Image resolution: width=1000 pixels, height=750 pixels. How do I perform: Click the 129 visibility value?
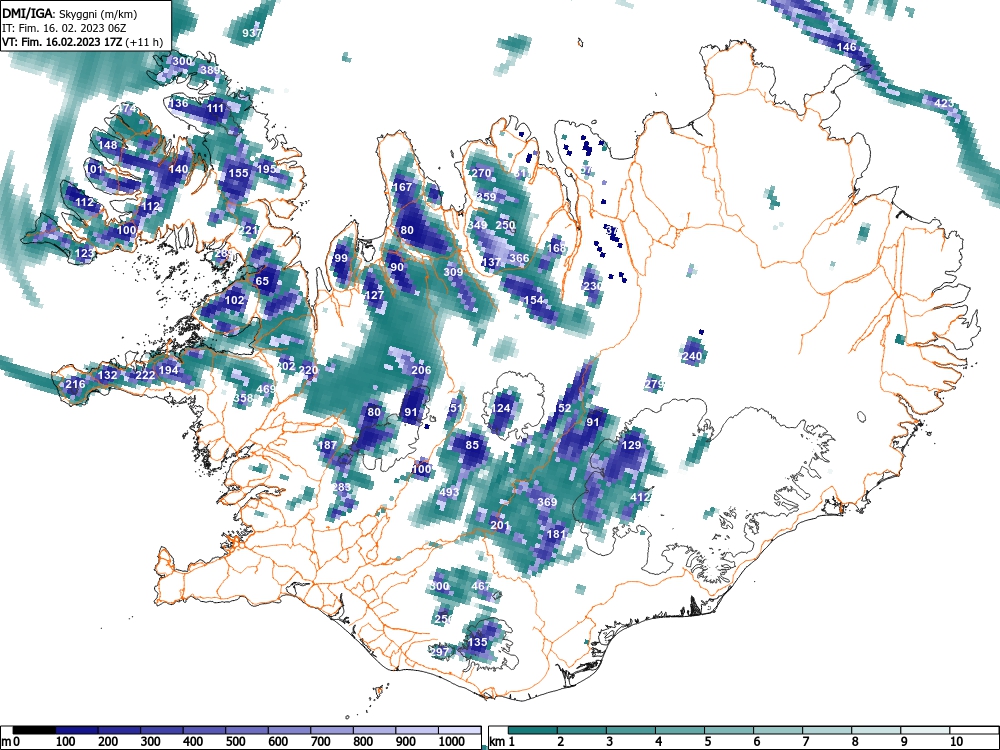coord(631,445)
